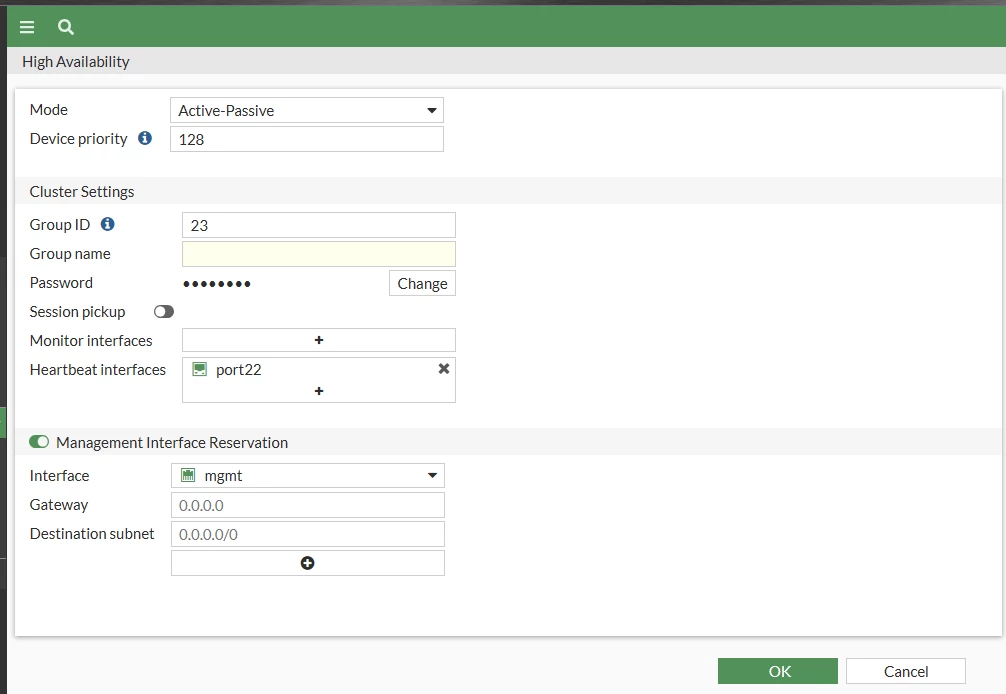Confirm settings with the OK button
The width and height of the screenshot is (1006, 694).
pyautogui.click(x=778, y=671)
